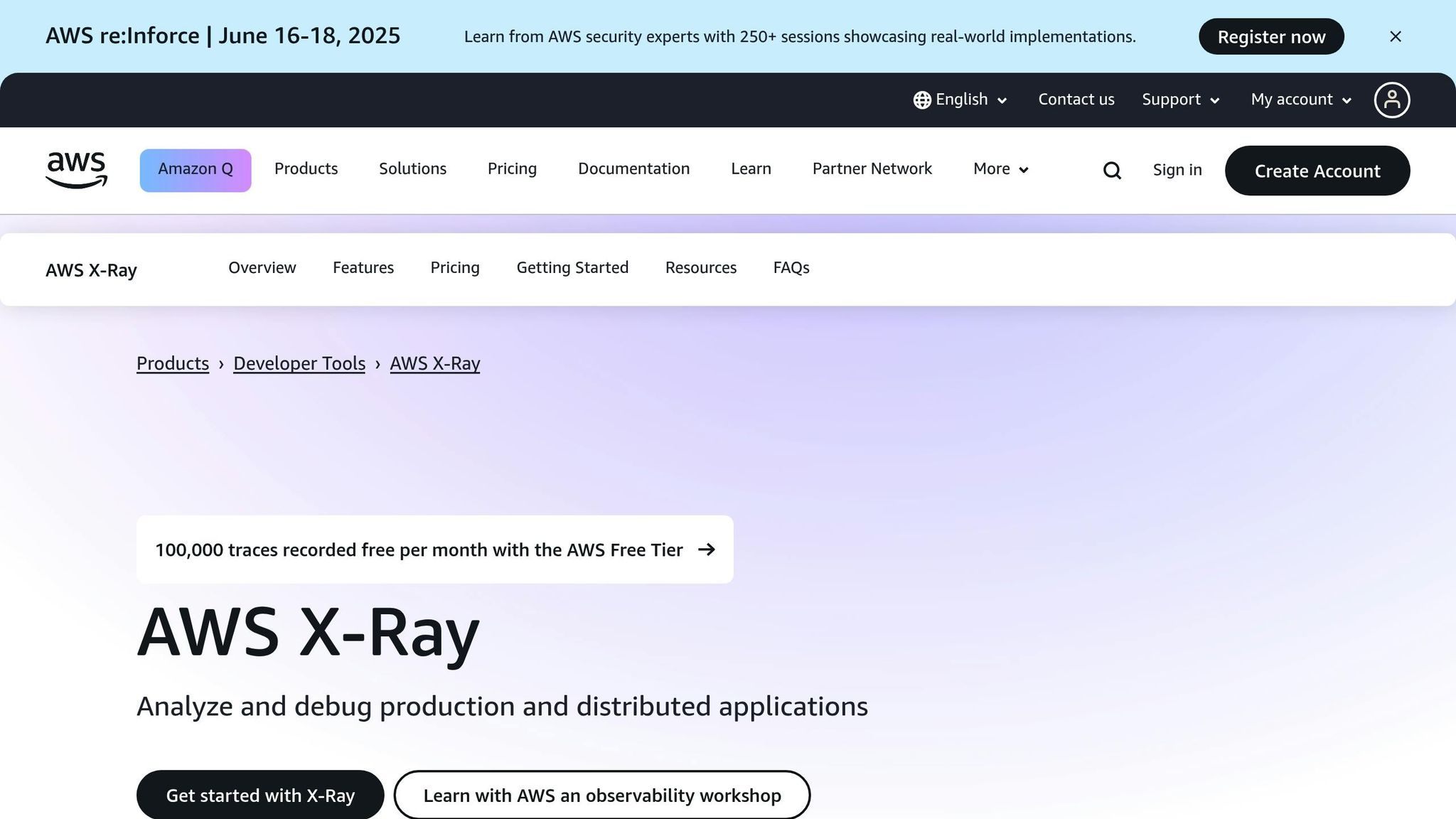This screenshot has height=819, width=1456.
Task: Open the search magnifier icon
Action: point(1112,171)
